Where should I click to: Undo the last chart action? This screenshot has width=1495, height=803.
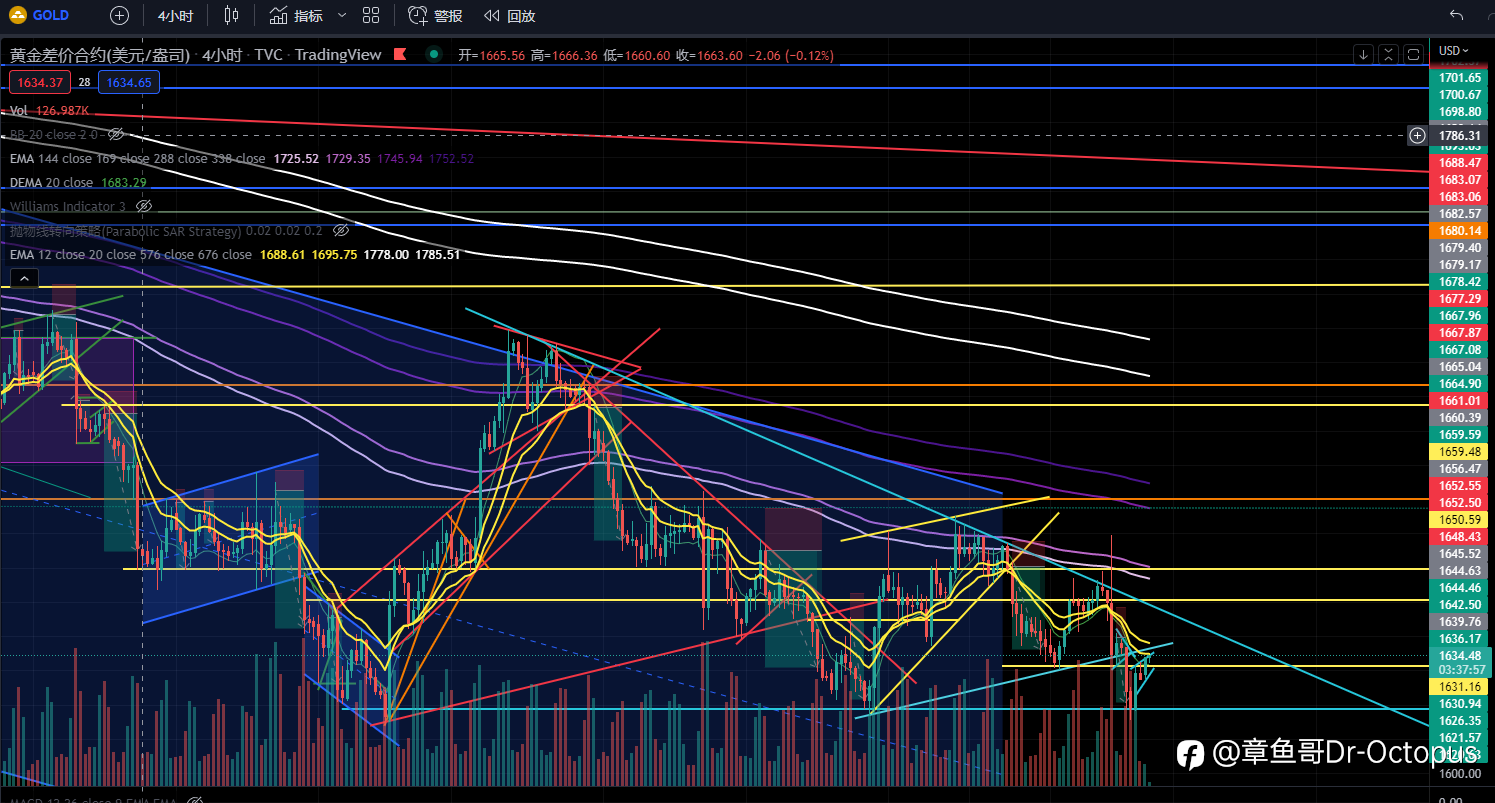[1457, 16]
